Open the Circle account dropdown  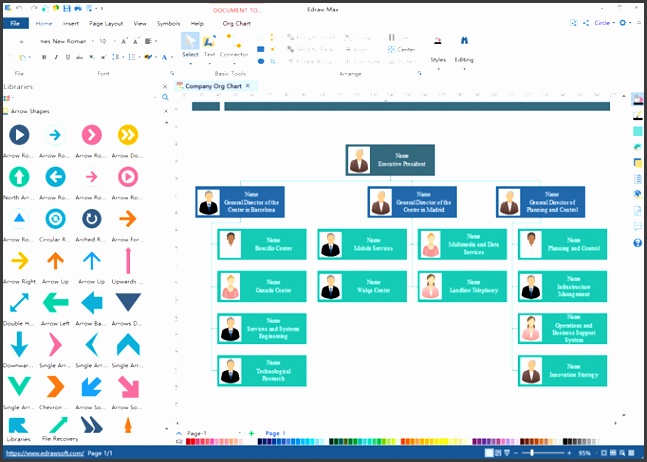point(604,23)
